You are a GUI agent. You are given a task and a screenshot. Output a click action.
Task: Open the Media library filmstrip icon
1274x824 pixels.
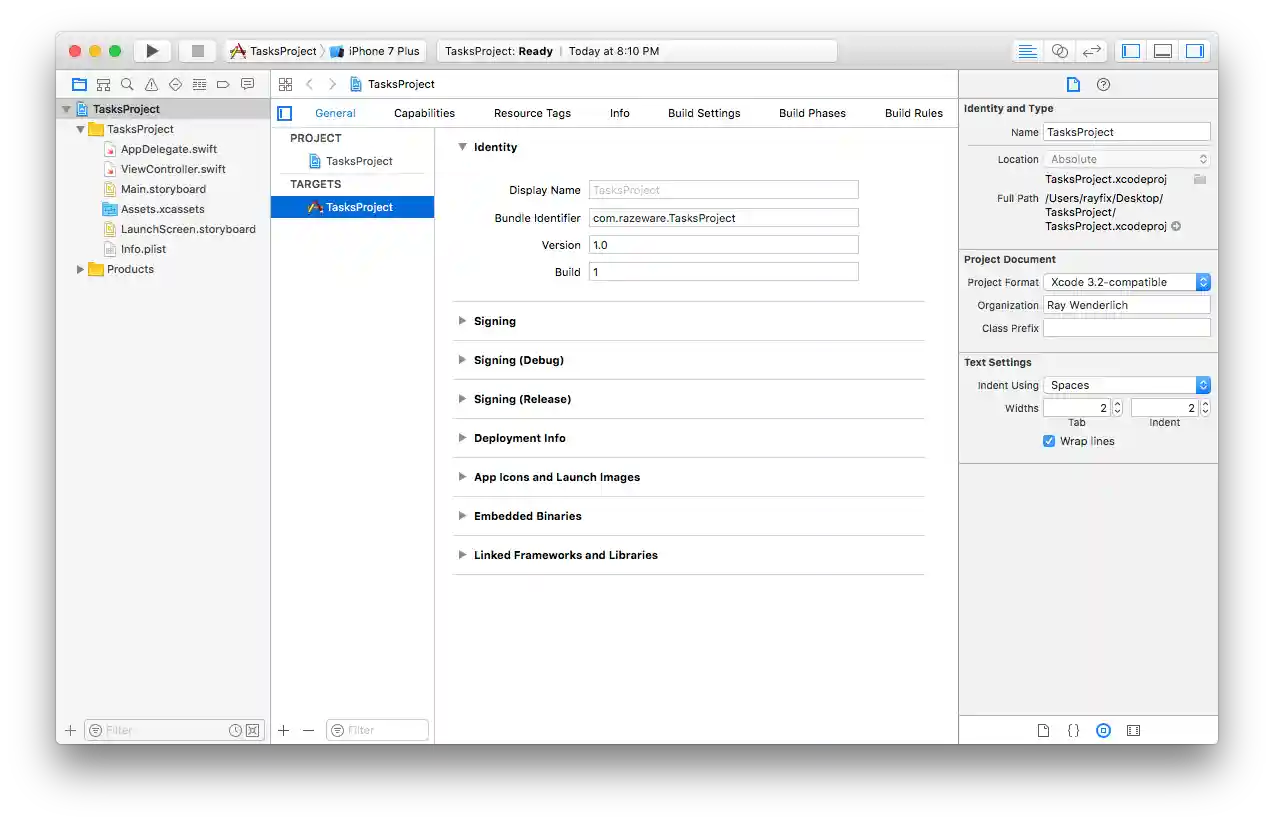point(1133,730)
